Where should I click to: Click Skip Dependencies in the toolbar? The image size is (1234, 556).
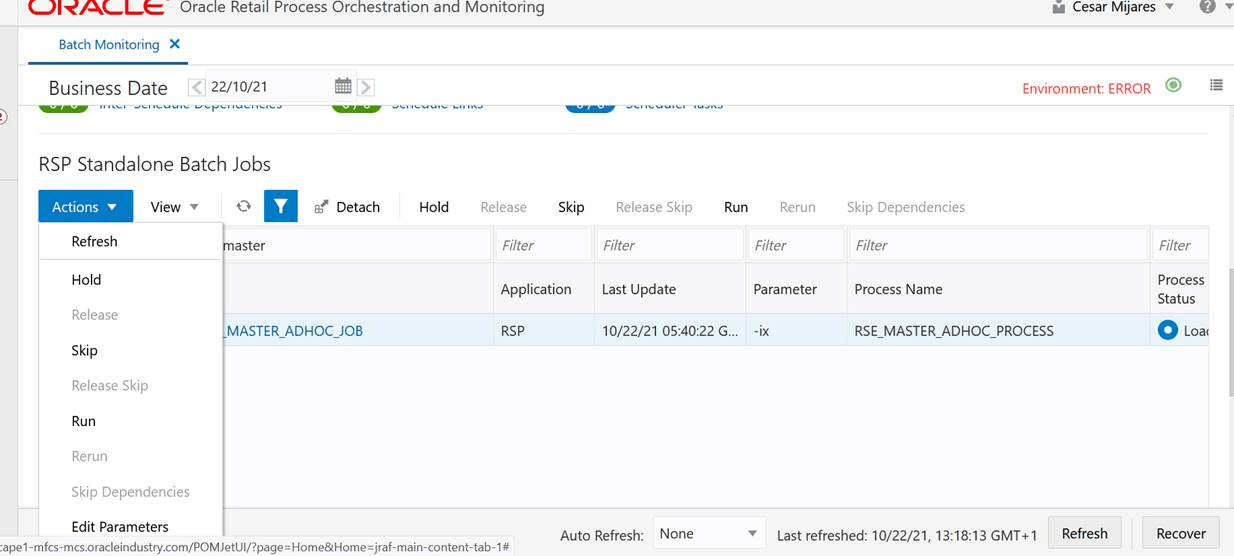pyautogui.click(x=906, y=207)
